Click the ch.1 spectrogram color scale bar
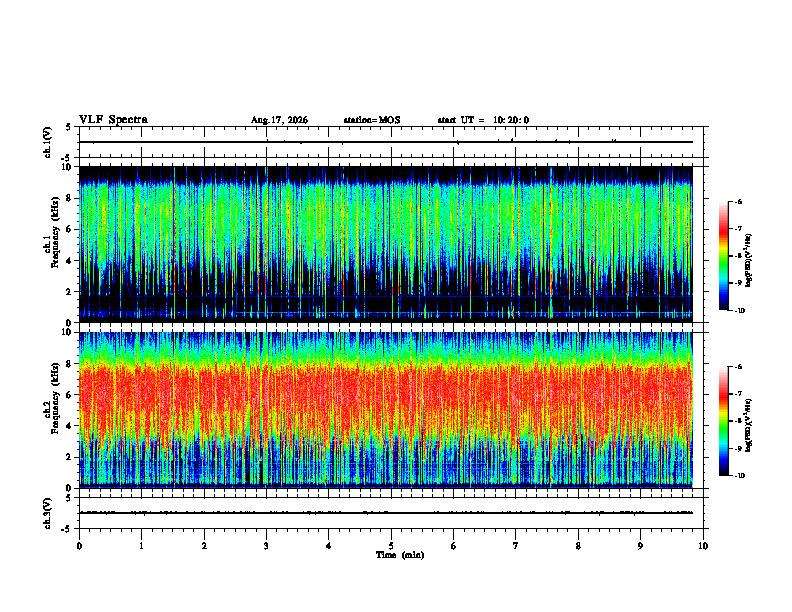 coord(724,256)
